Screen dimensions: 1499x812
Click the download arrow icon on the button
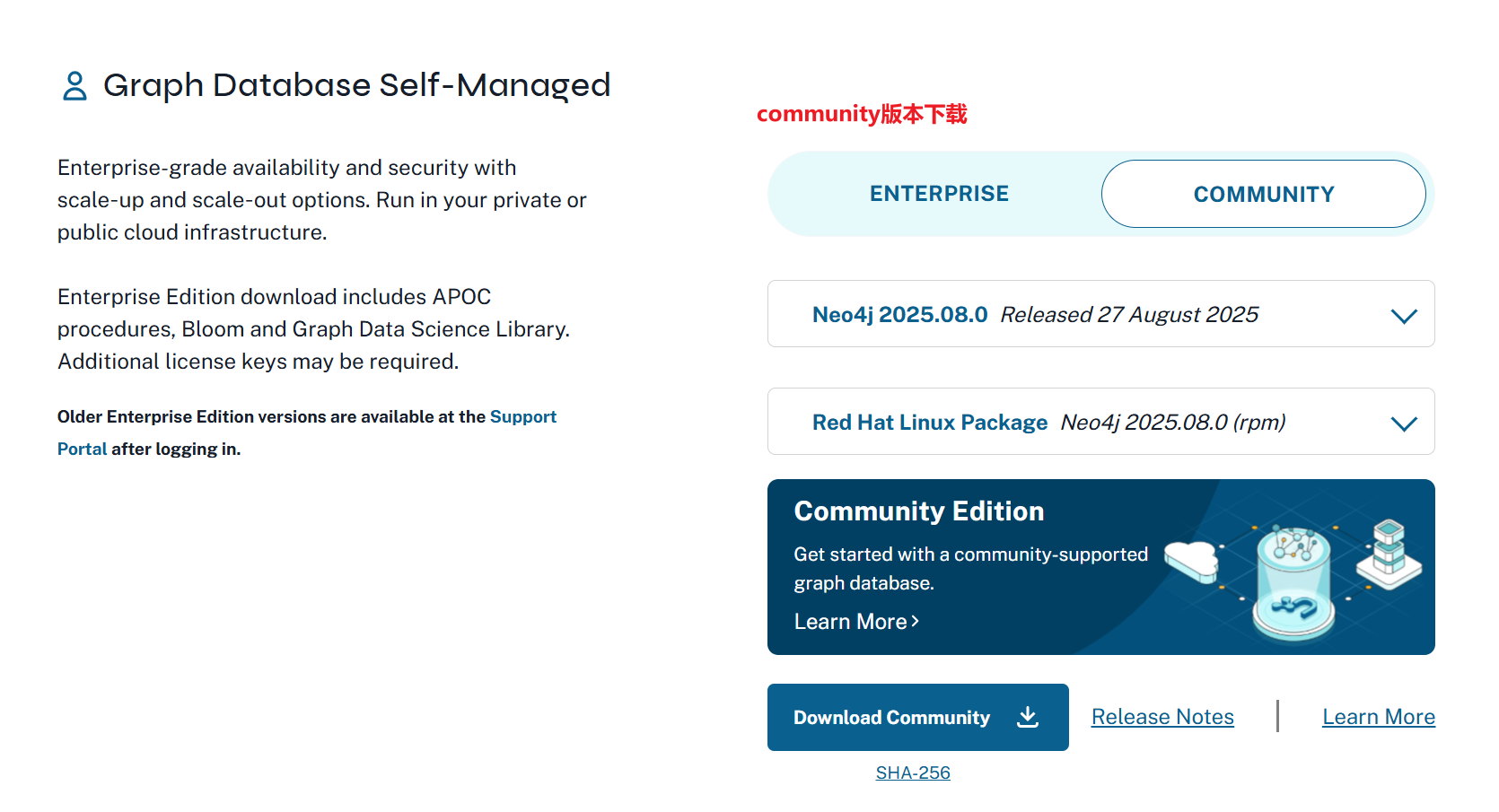1028,717
